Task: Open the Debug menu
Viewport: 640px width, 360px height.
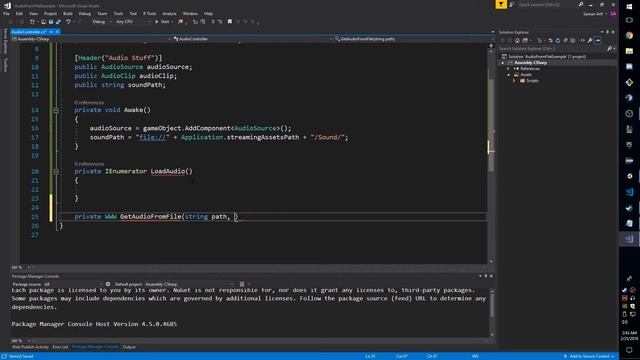Action: pos(84,13)
